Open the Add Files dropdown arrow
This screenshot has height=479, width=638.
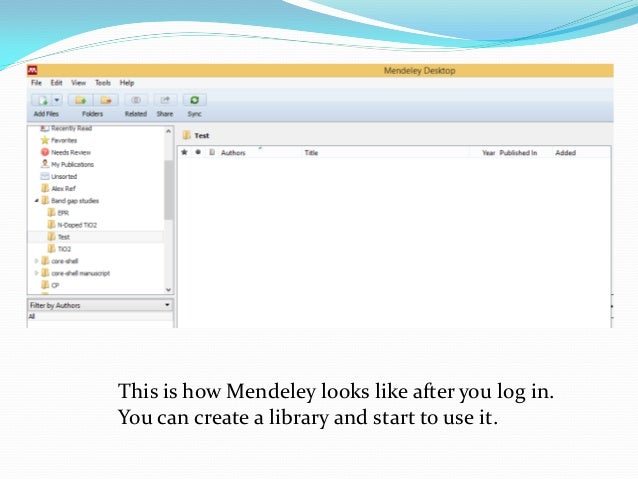(57, 100)
